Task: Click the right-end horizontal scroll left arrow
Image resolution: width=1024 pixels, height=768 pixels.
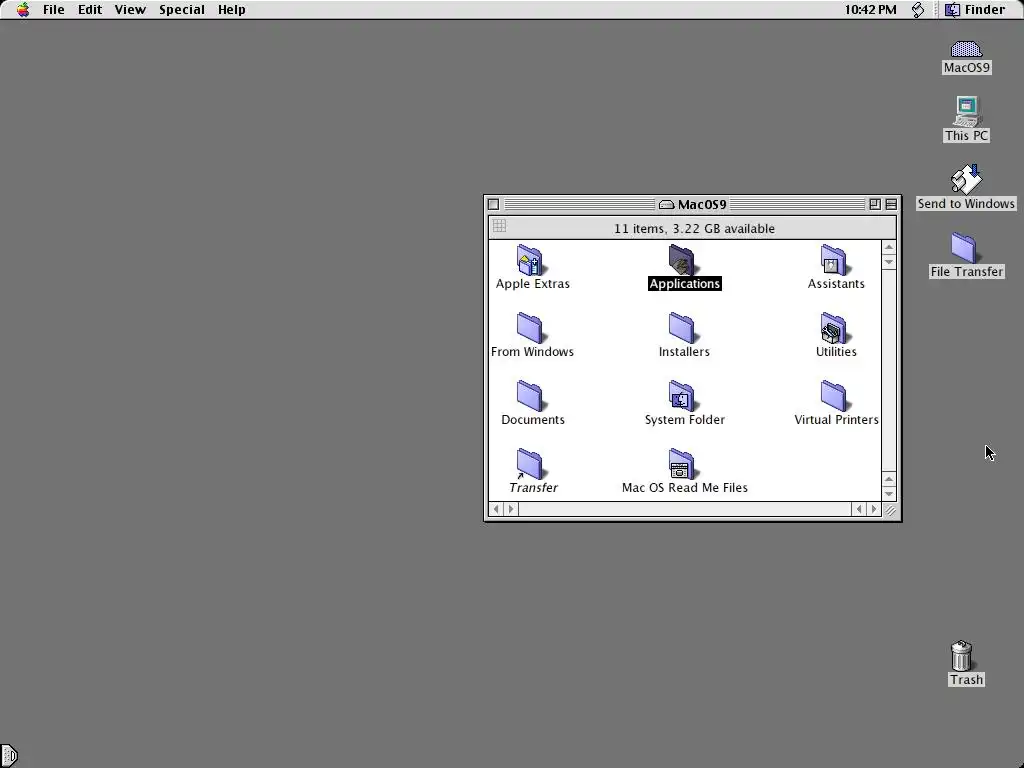Action: pyautogui.click(x=859, y=509)
